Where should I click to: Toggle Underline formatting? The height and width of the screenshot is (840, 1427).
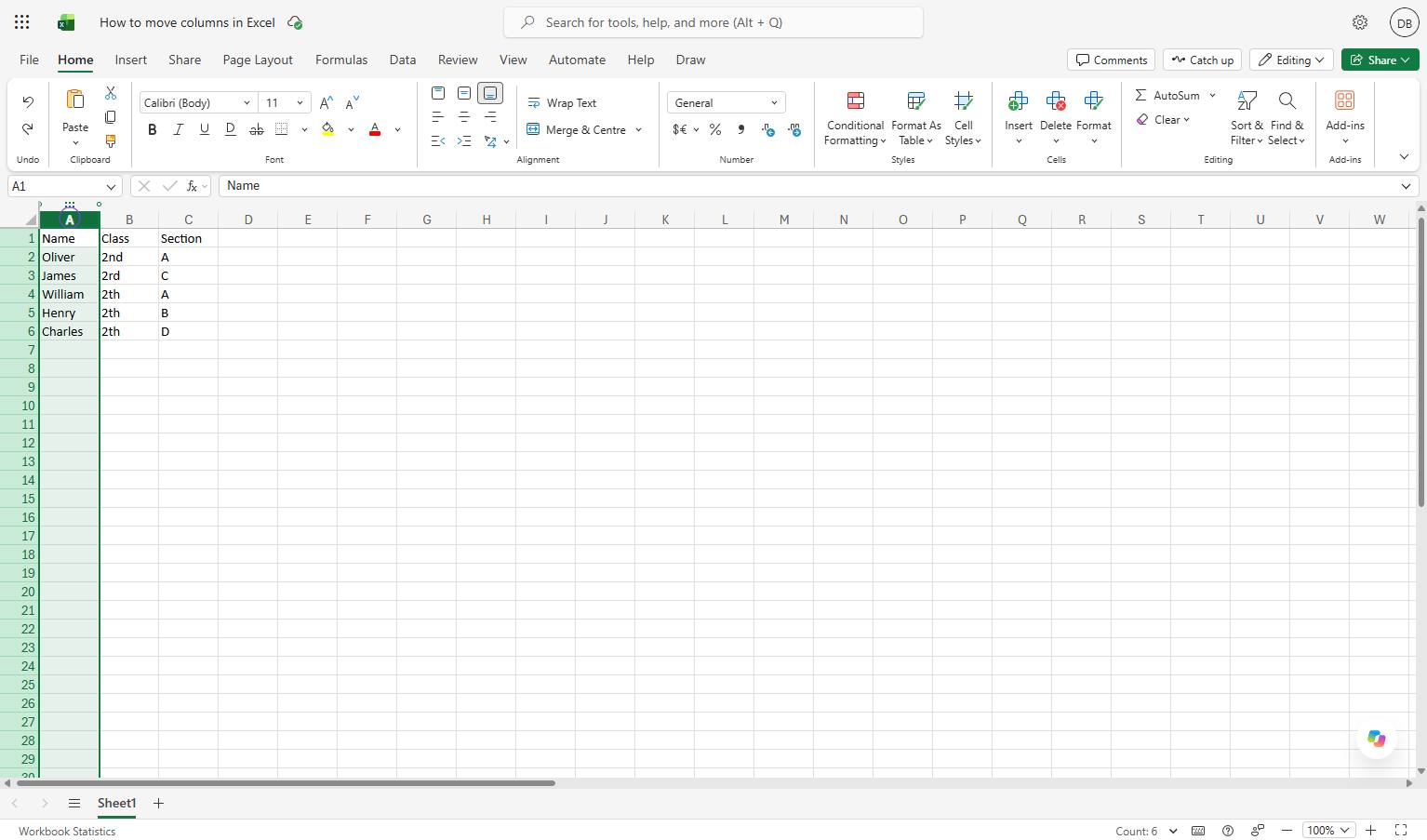205,129
